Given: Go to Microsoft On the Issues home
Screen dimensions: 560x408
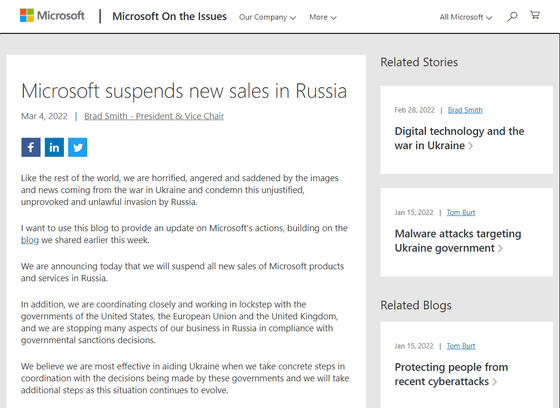Looking at the screenshot, I should (169, 16).
